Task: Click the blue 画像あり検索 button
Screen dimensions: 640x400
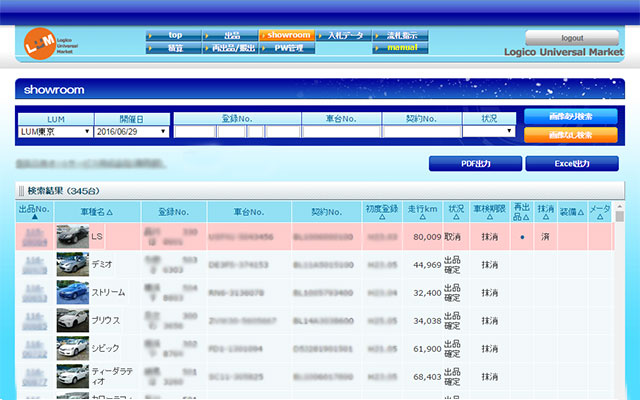Action: coord(570,116)
